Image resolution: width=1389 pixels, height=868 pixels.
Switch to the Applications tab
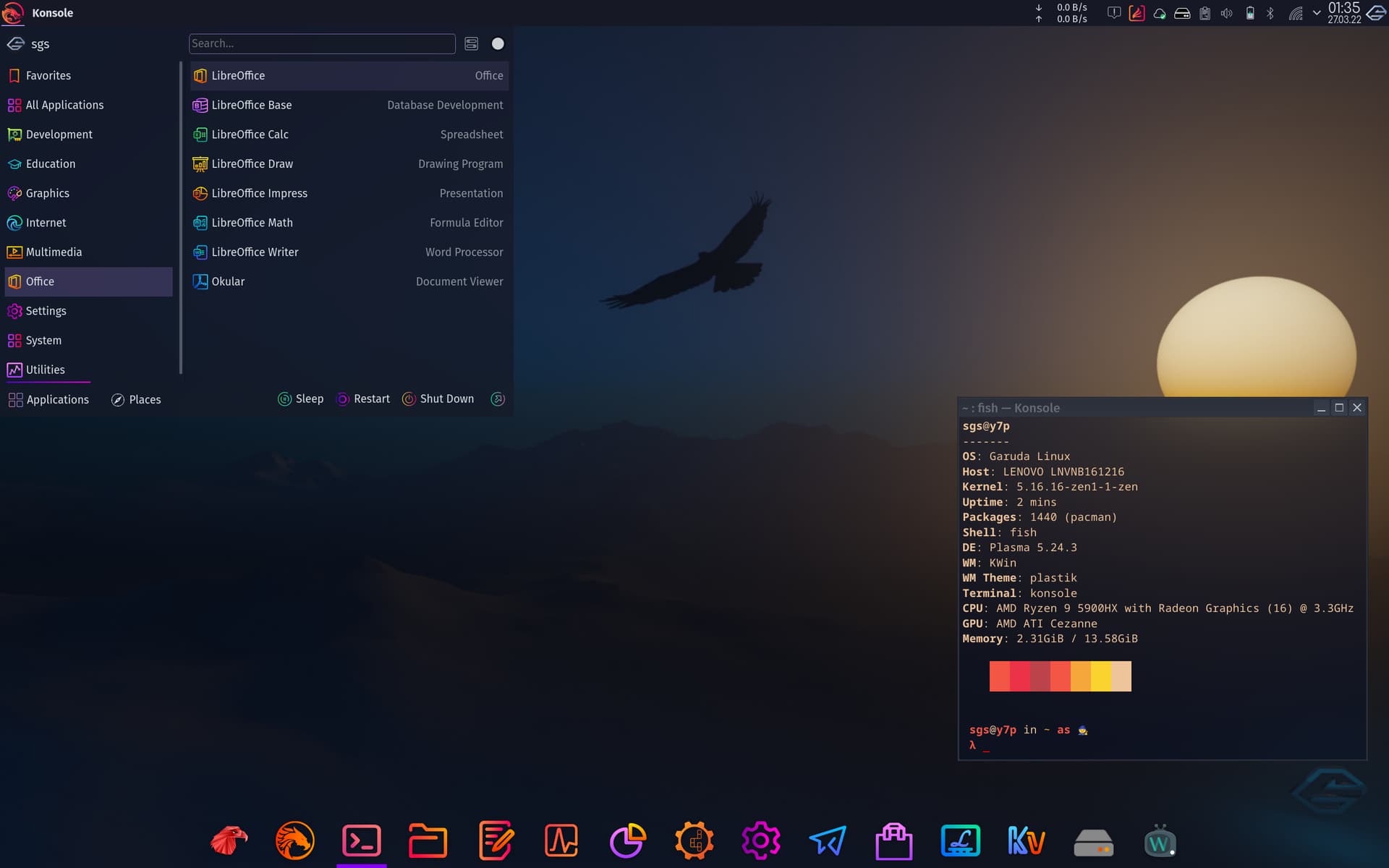point(48,399)
